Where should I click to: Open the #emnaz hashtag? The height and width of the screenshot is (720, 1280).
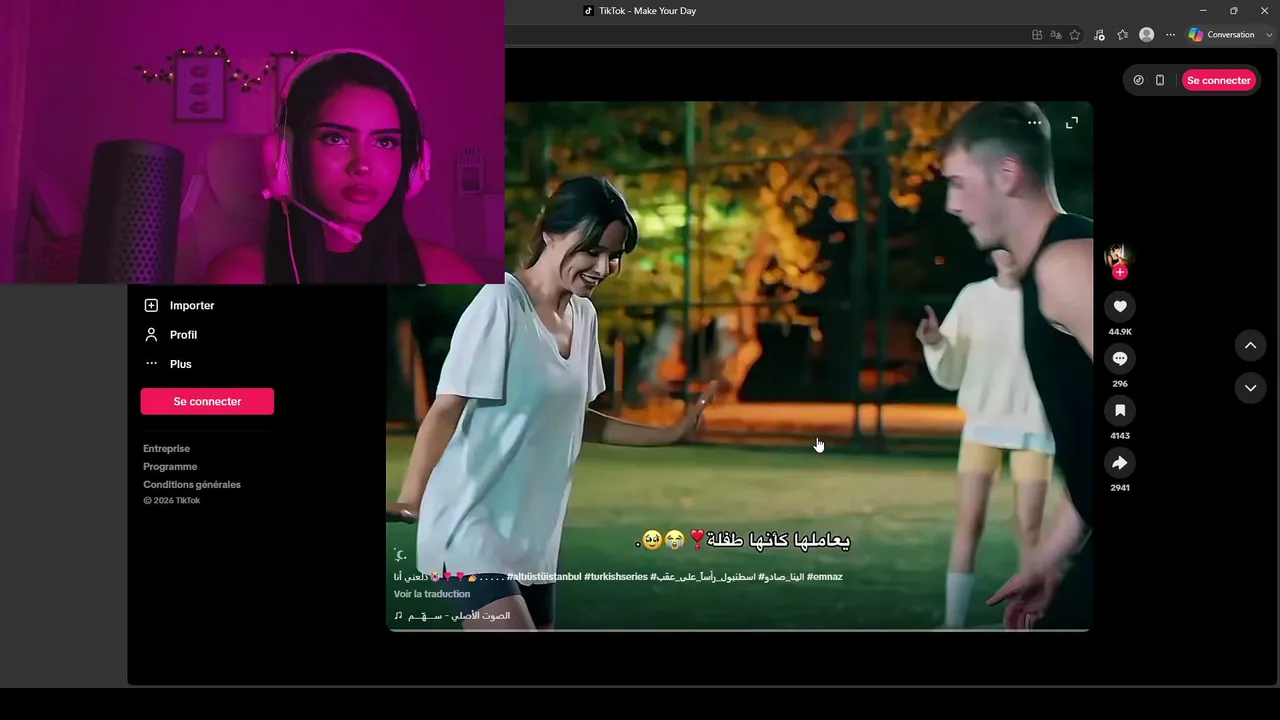pyautogui.click(x=824, y=577)
